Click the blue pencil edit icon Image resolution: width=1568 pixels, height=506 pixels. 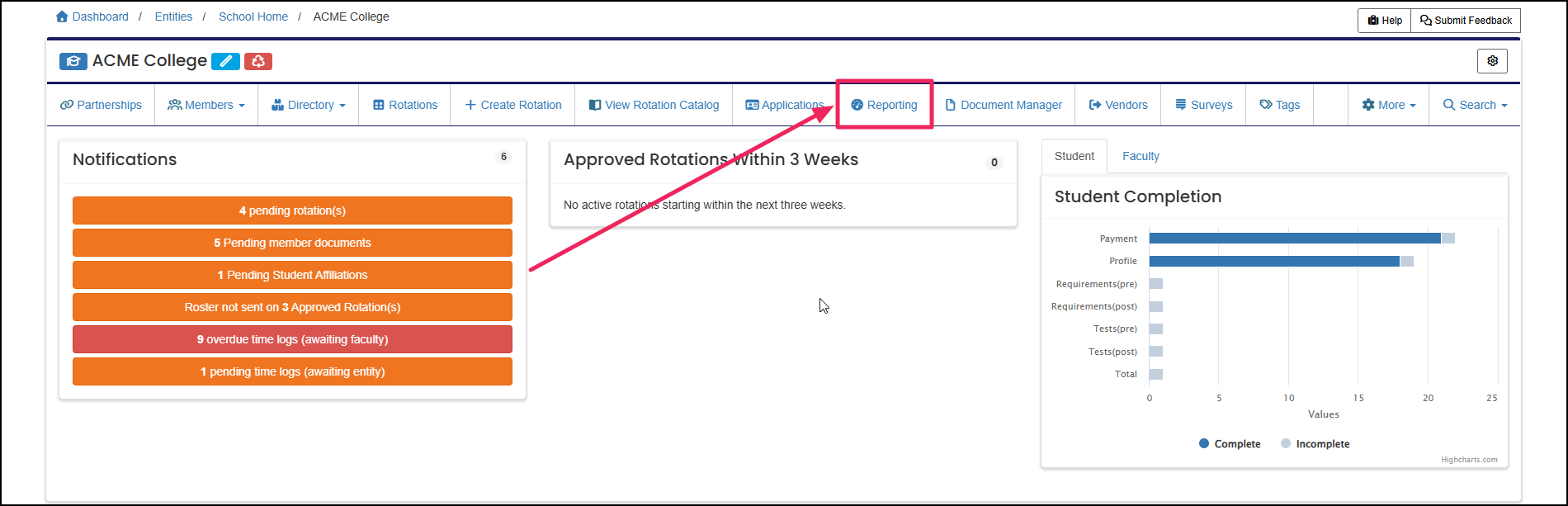225,61
